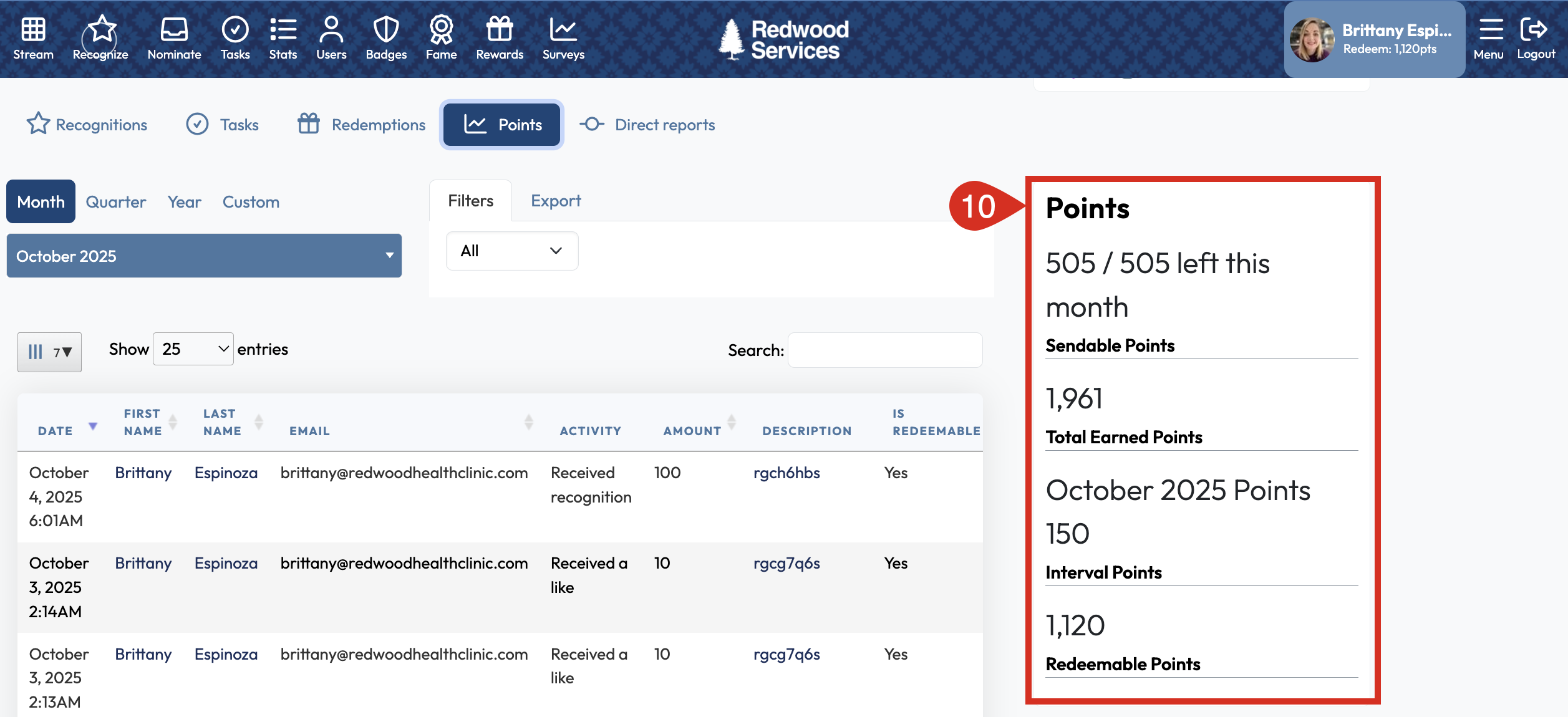Open the All filter dropdown
Screen dimensions: 1568x717
[x=511, y=251]
